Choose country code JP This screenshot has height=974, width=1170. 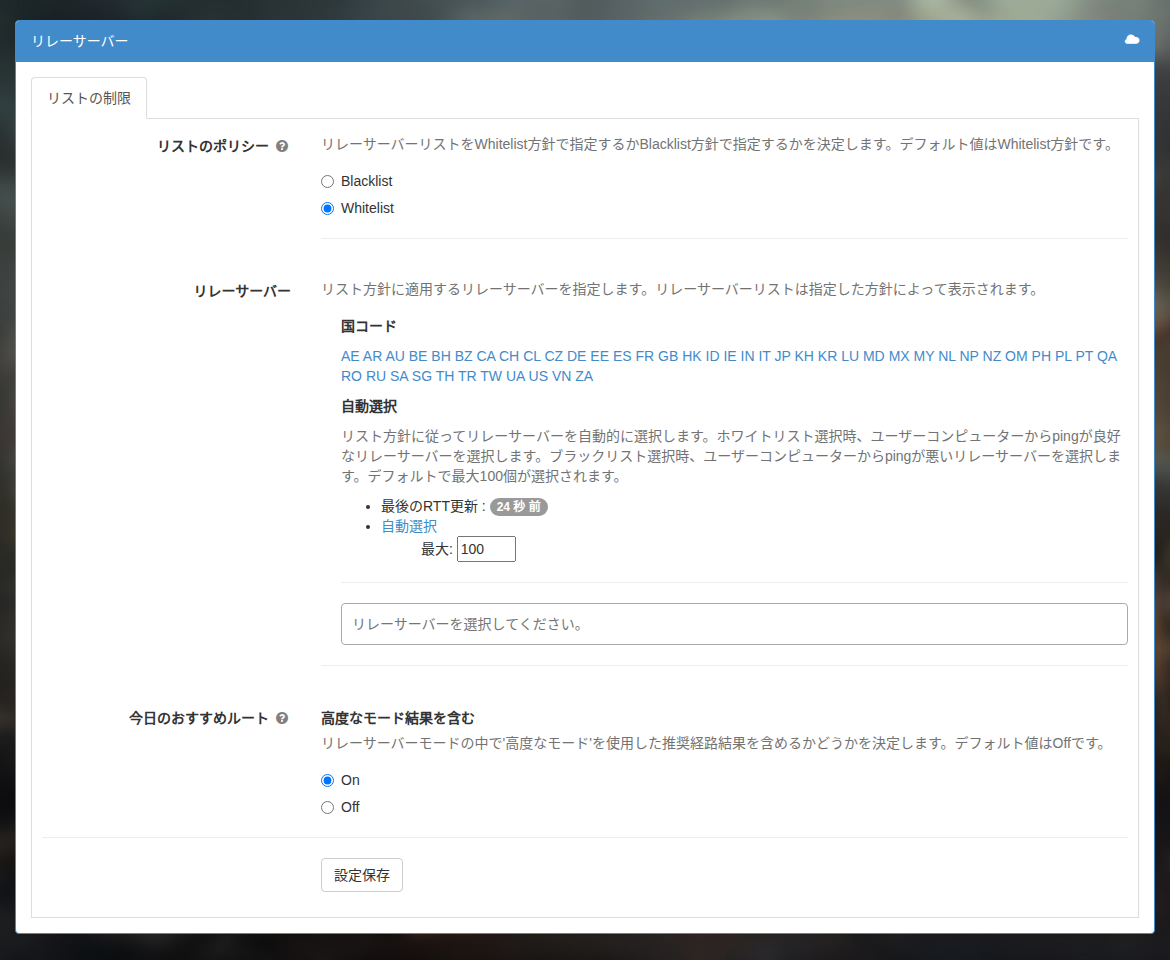783,356
